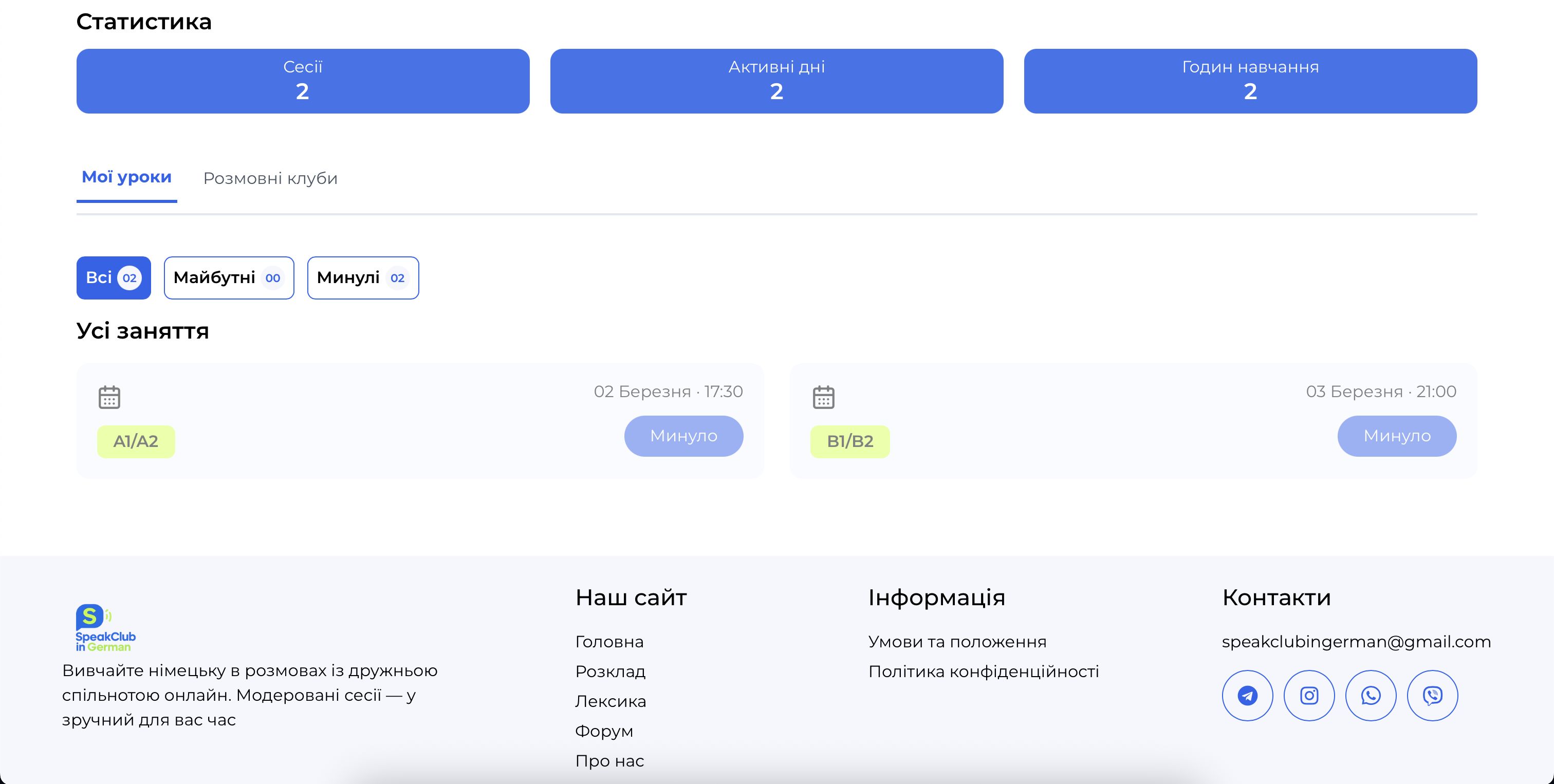Select the Всі filter
This screenshot has height=784, width=1554.
coord(114,278)
